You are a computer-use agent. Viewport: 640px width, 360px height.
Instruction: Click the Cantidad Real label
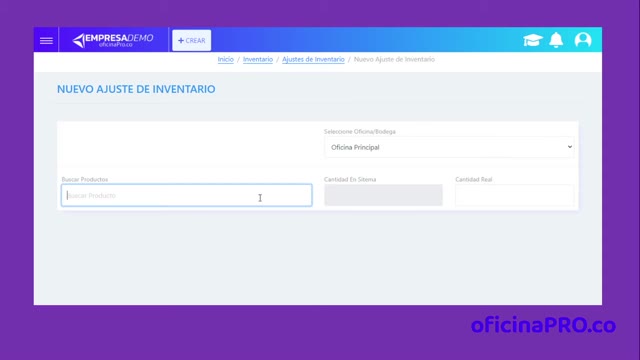474,179
